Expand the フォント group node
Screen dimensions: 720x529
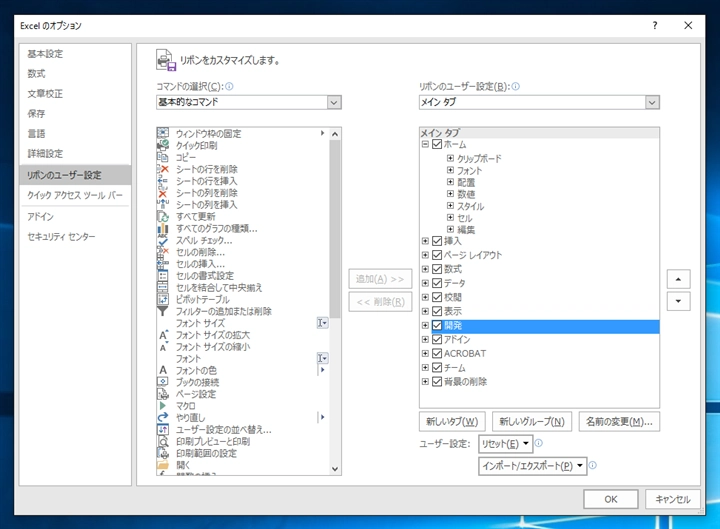(450, 170)
